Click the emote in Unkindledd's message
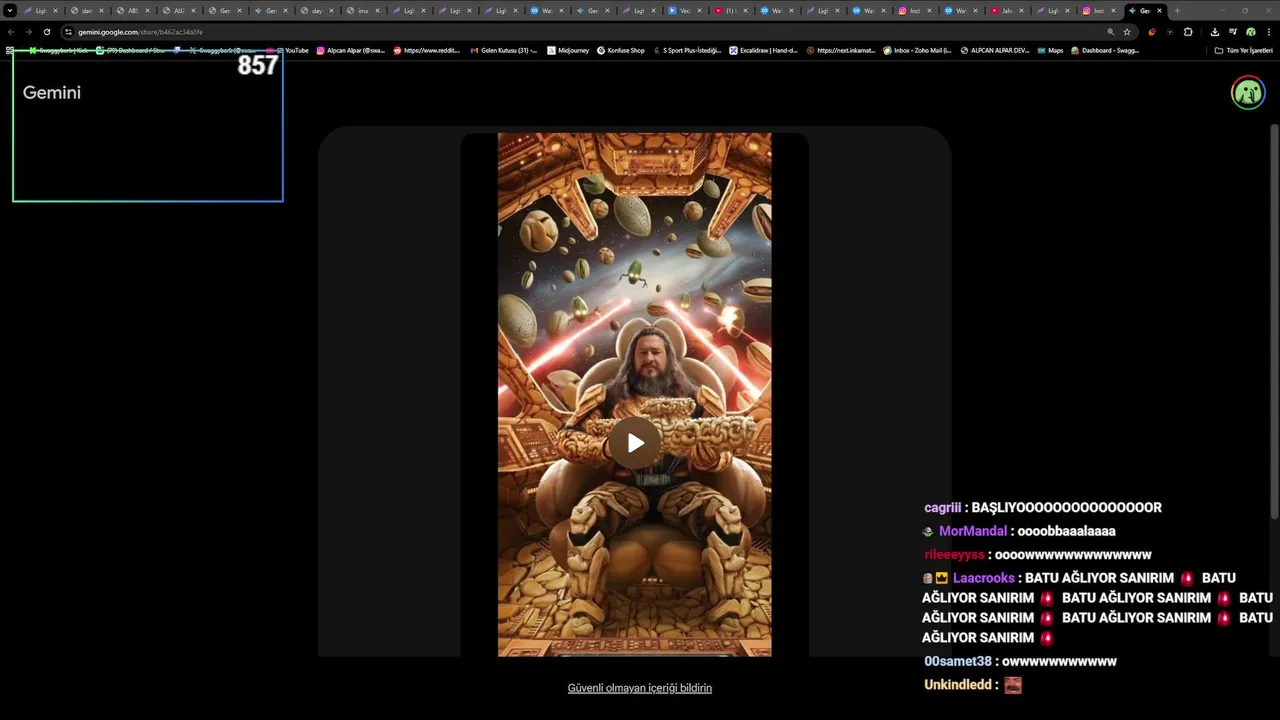The height and width of the screenshot is (720, 1280). click(1013, 685)
